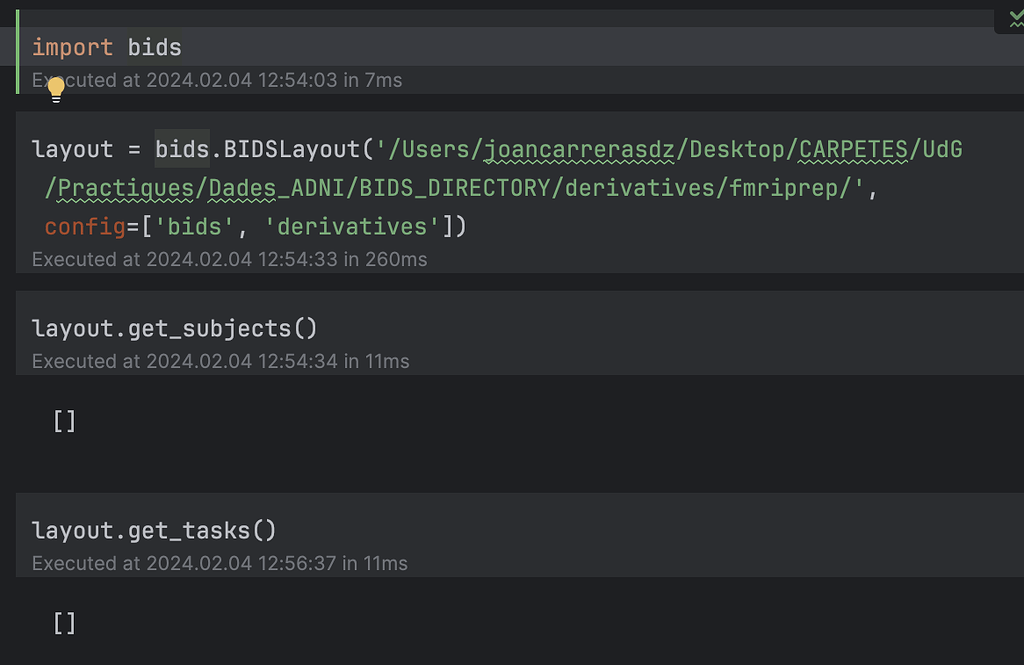Click the lightbulb intention action icon
1024x665 pixels.
[x=55, y=88]
